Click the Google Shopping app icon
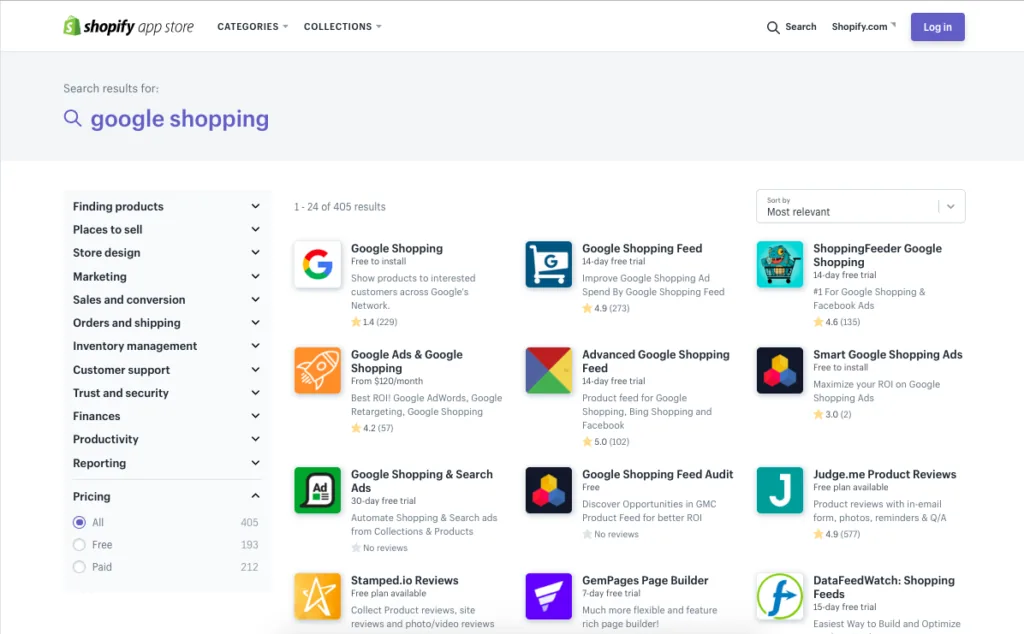The height and width of the screenshot is (634, 1024). [317, 264]
